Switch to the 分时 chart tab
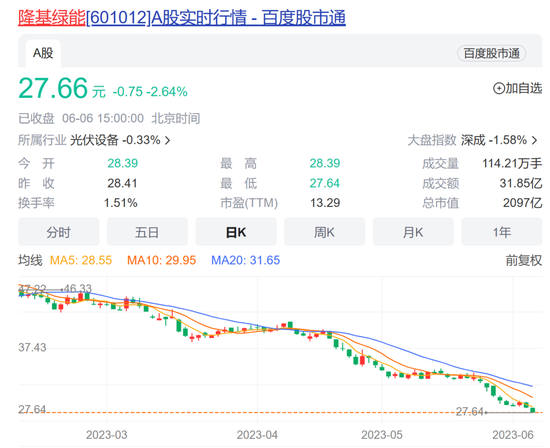Screen dimensions: 550x448 coord(59,232)
